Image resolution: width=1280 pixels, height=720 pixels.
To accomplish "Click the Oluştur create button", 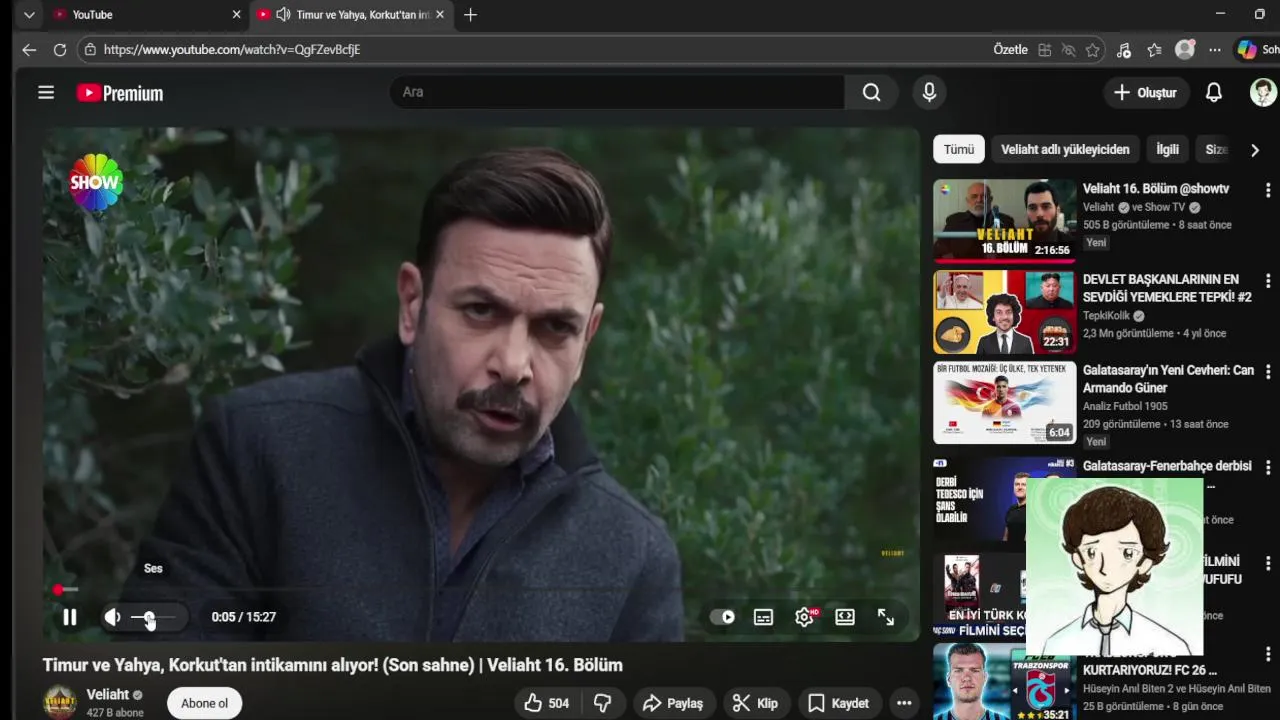I will (x=1146, y=93).
